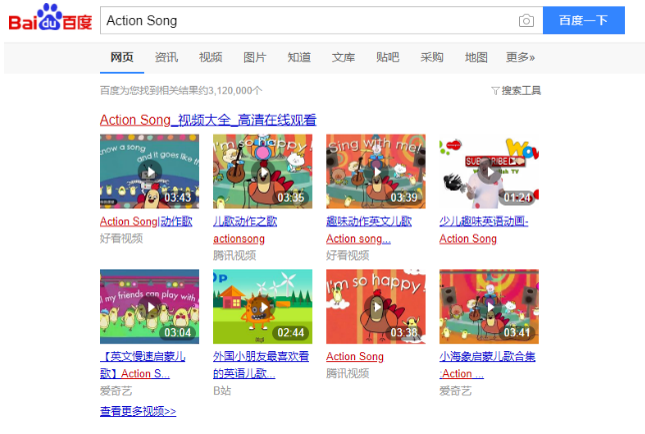
Task: Open the 采购 tab
Action: coord(432,57)
